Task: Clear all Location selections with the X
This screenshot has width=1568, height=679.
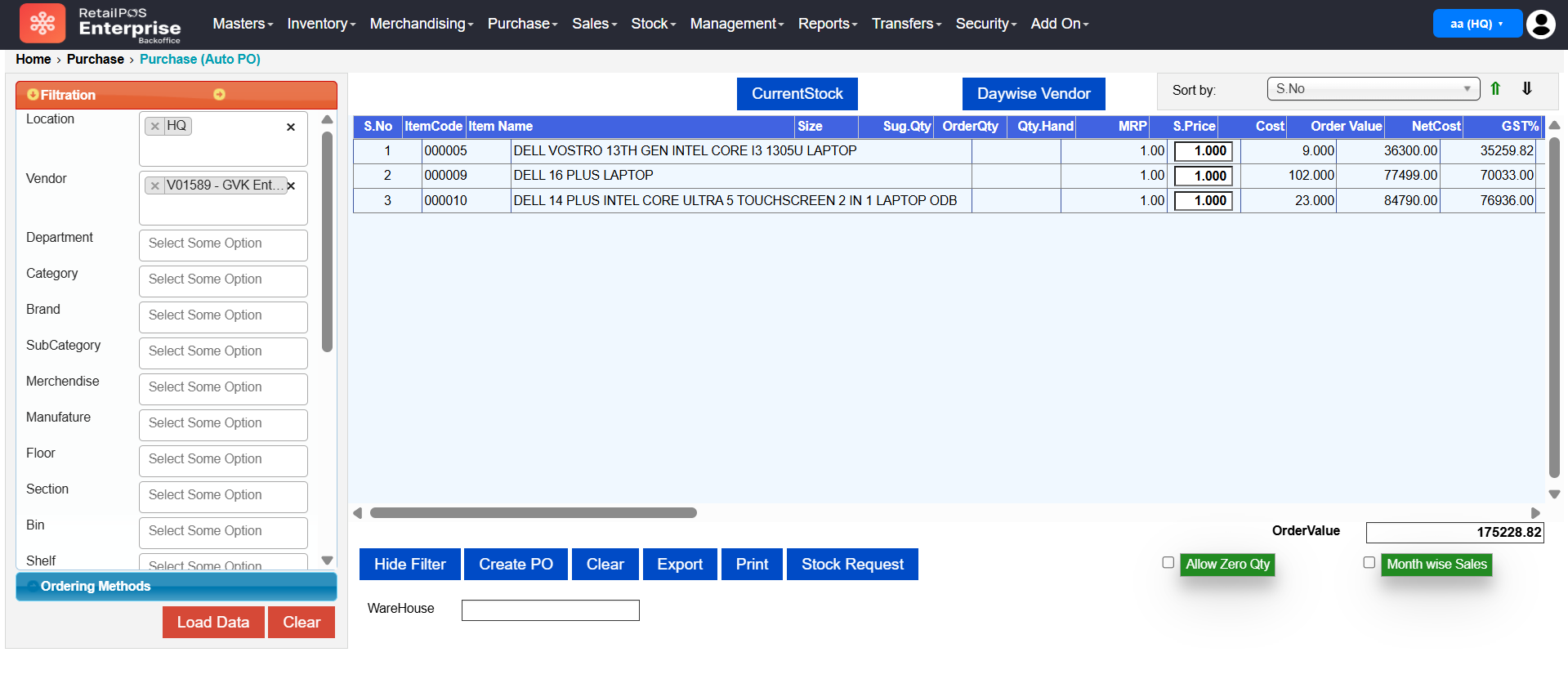Action: [291, 127]
